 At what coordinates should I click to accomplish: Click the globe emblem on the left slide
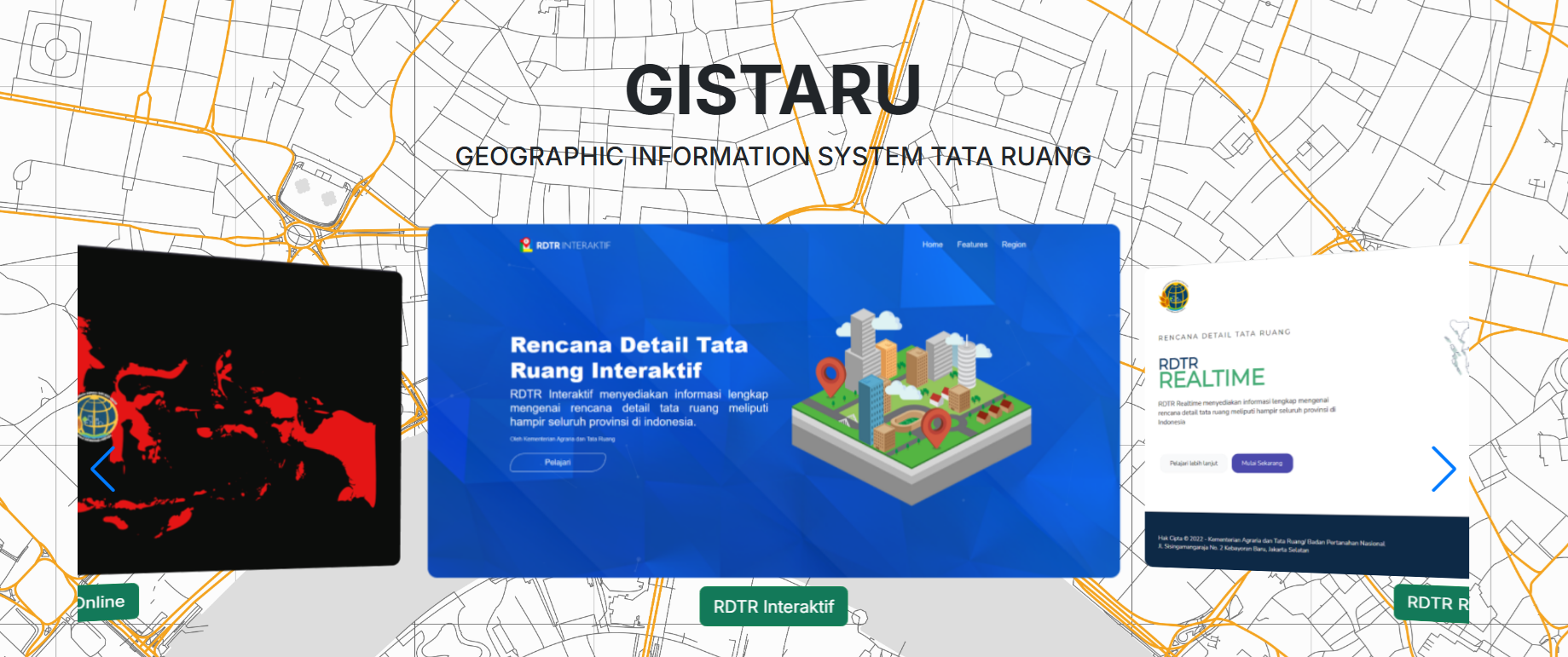coord(96,417)
